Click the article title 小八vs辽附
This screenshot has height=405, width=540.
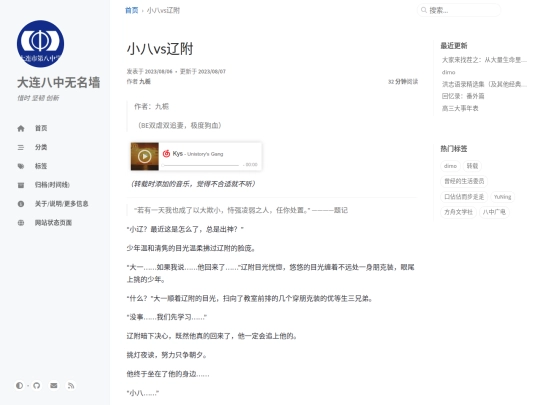click(x=160, y=49)
